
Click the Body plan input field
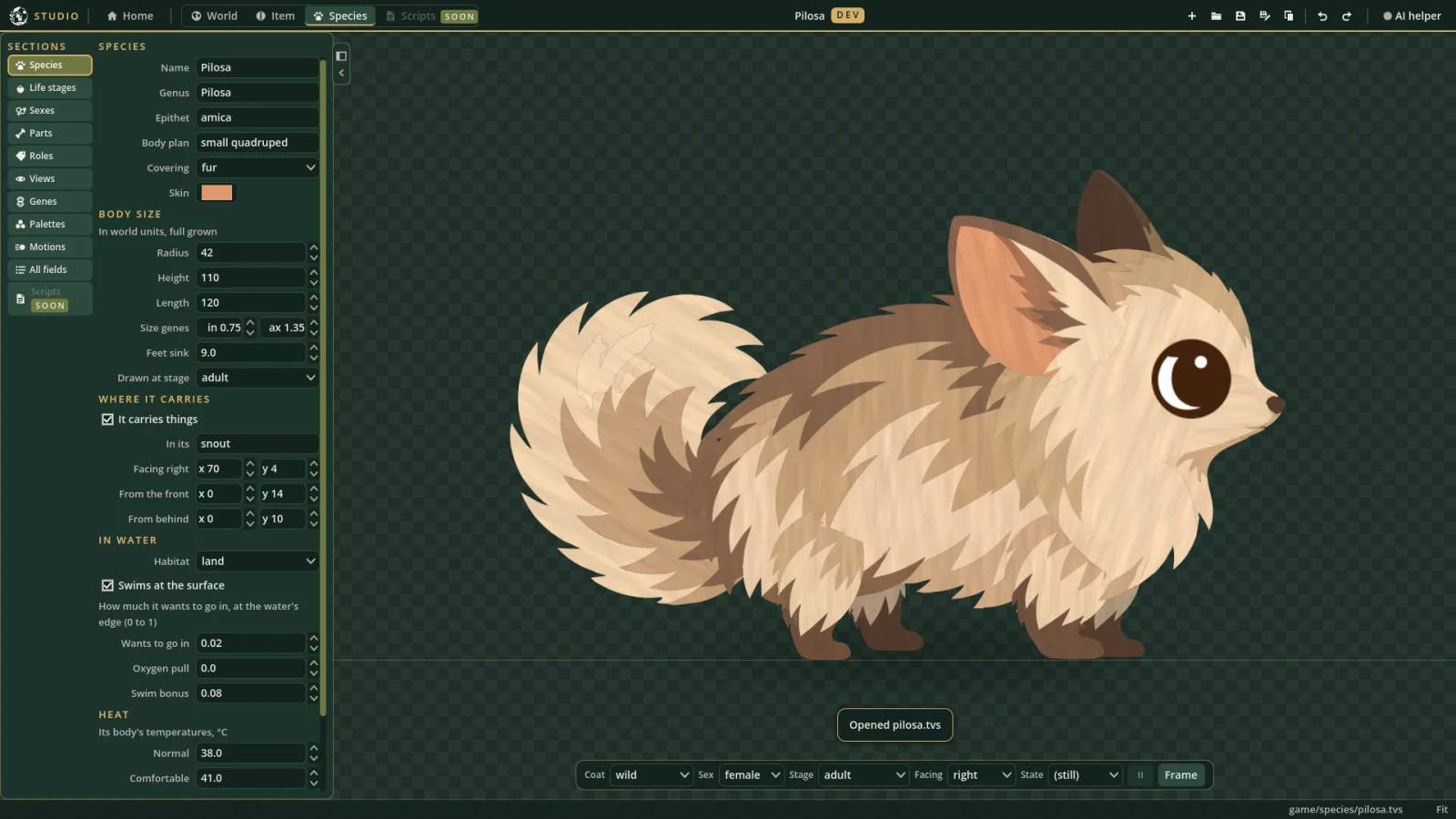point(258,143)
